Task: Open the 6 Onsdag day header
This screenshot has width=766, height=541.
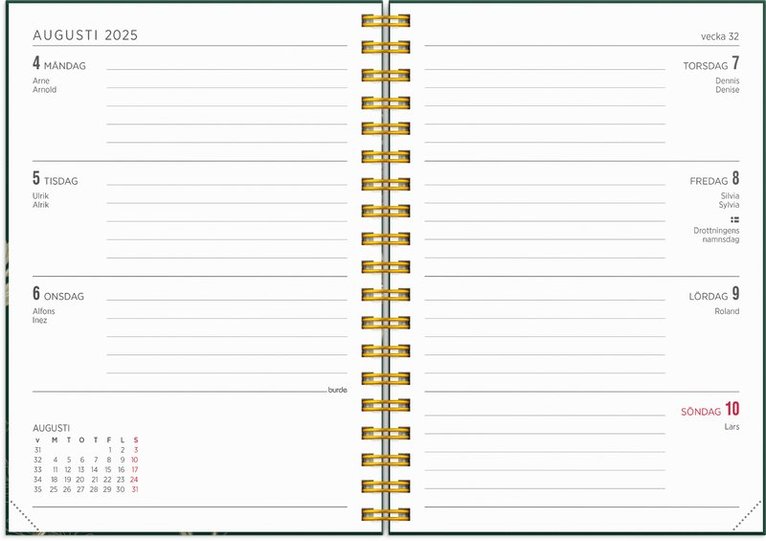Action: tap(58, 295)
